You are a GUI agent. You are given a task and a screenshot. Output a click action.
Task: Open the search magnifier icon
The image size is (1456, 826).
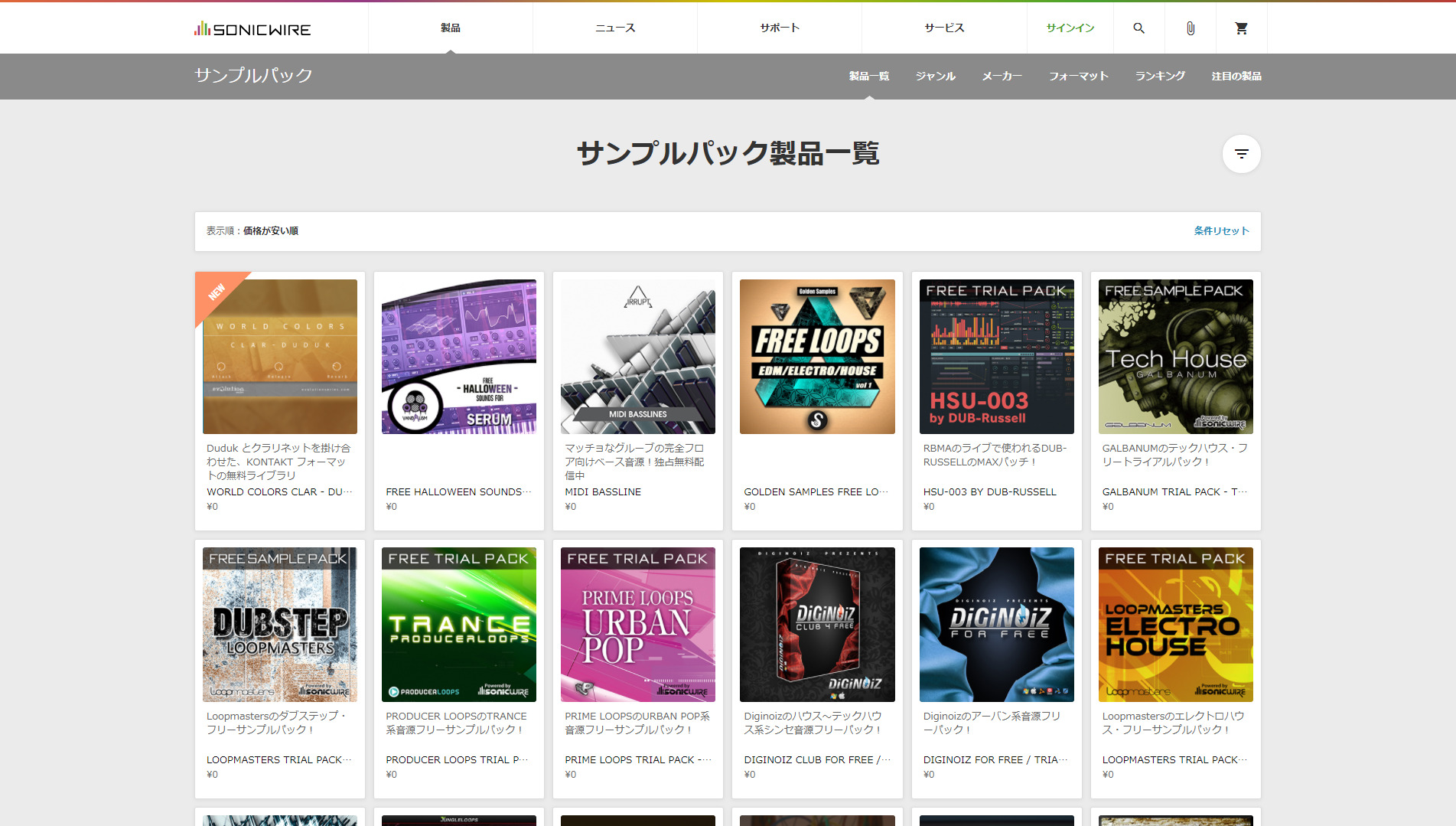point(1138,28)
